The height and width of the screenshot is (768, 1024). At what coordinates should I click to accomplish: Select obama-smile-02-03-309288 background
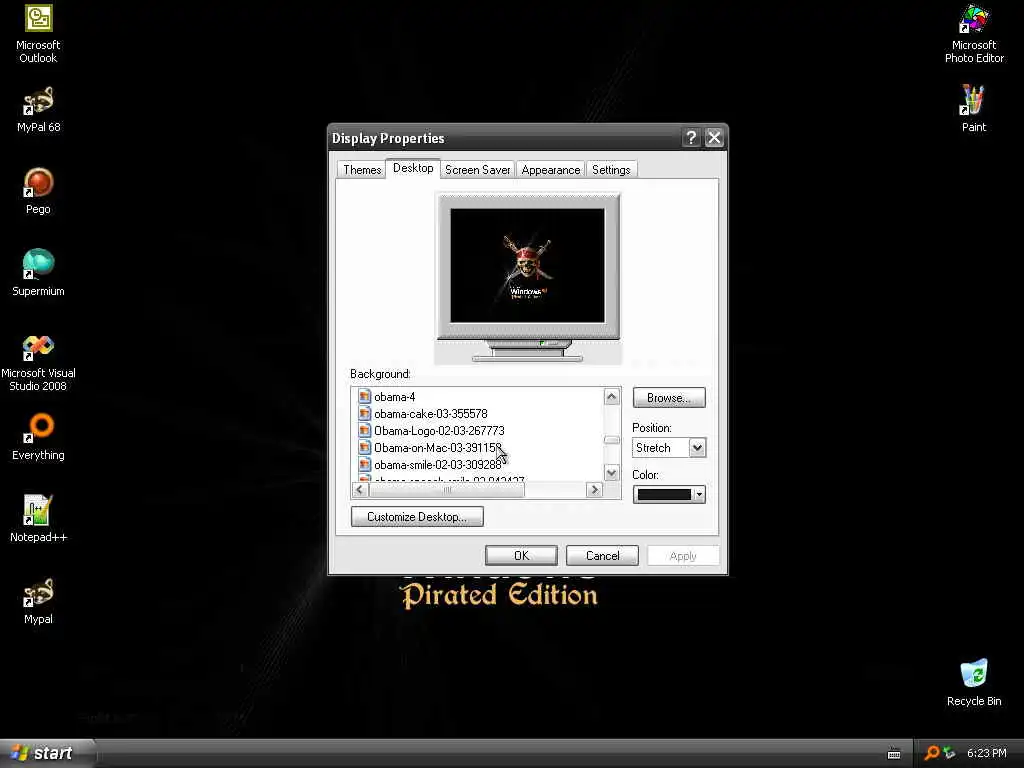[438, 464]
